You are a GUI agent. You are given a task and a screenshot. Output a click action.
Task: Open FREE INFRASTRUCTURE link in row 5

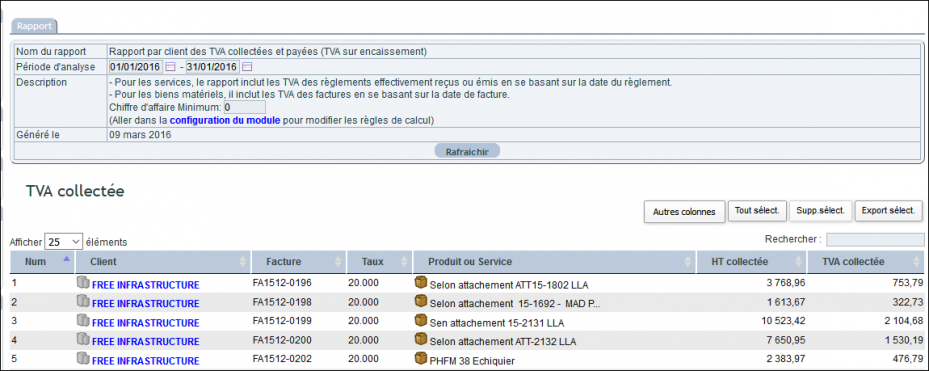[146, 361]
